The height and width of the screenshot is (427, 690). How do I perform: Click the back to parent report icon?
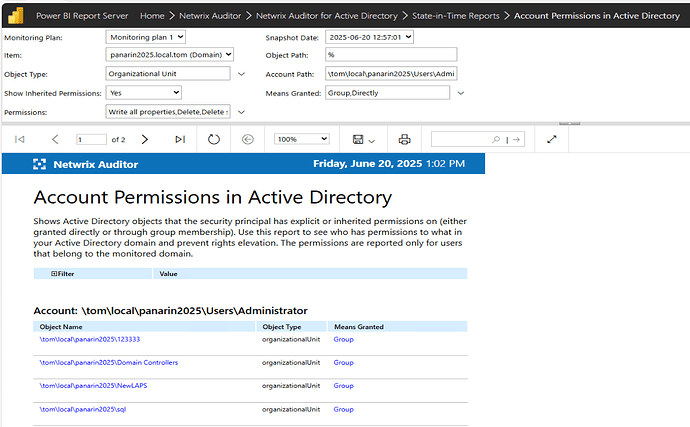pyautogui.click(x=248, y=140)
